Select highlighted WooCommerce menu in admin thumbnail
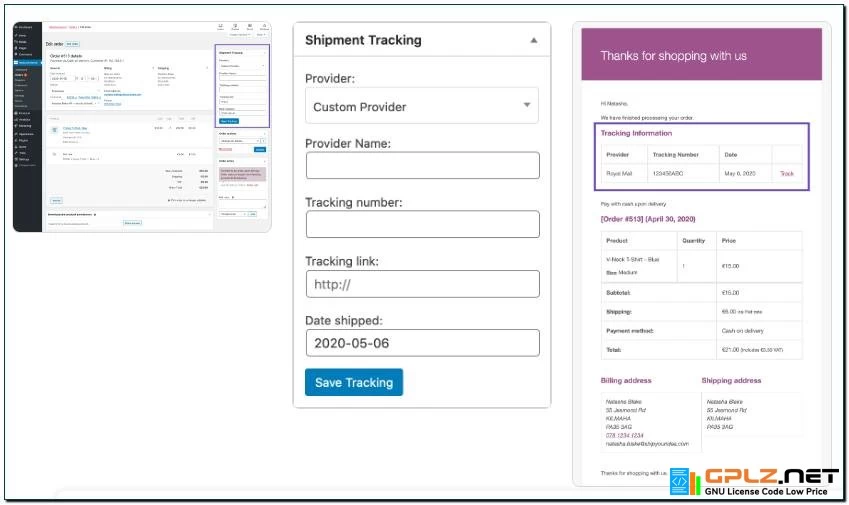This screenshot has width=849, height=505. coord(27,63)
